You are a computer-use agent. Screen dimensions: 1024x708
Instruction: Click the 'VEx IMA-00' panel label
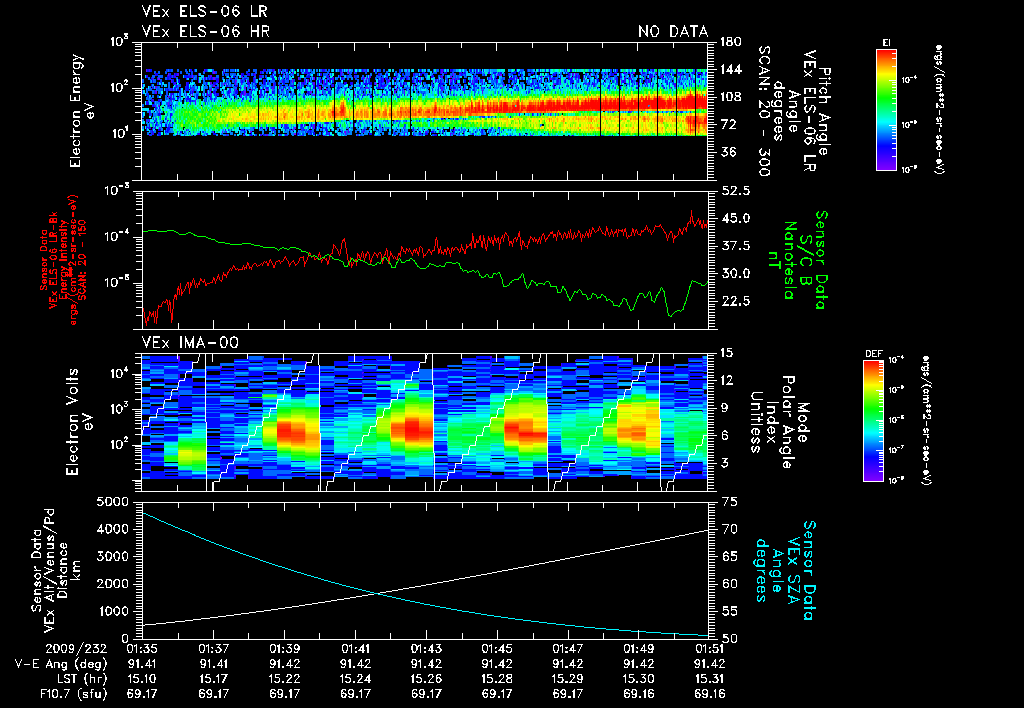190,342
